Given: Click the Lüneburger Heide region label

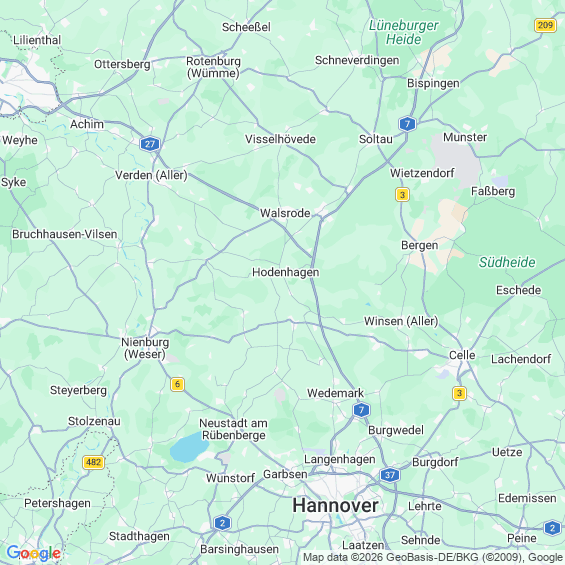Looking at the screenshot, I should (x=403, y=32).
